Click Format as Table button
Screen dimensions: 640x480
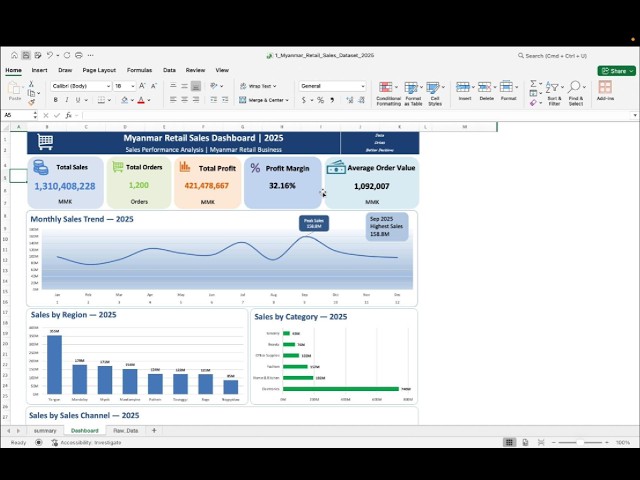click(413, 93)
